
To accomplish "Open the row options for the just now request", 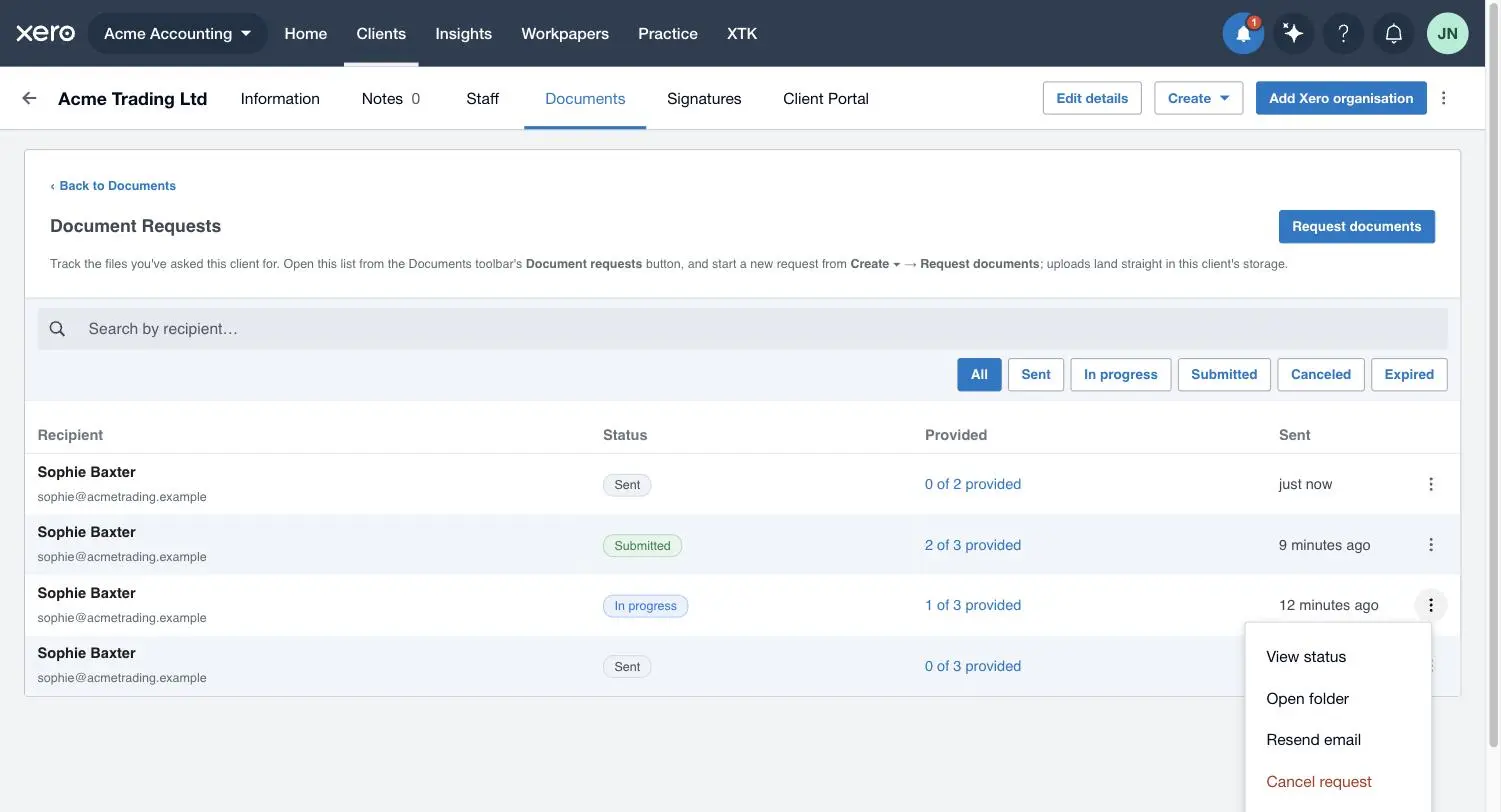I will tap(1431, 484).
